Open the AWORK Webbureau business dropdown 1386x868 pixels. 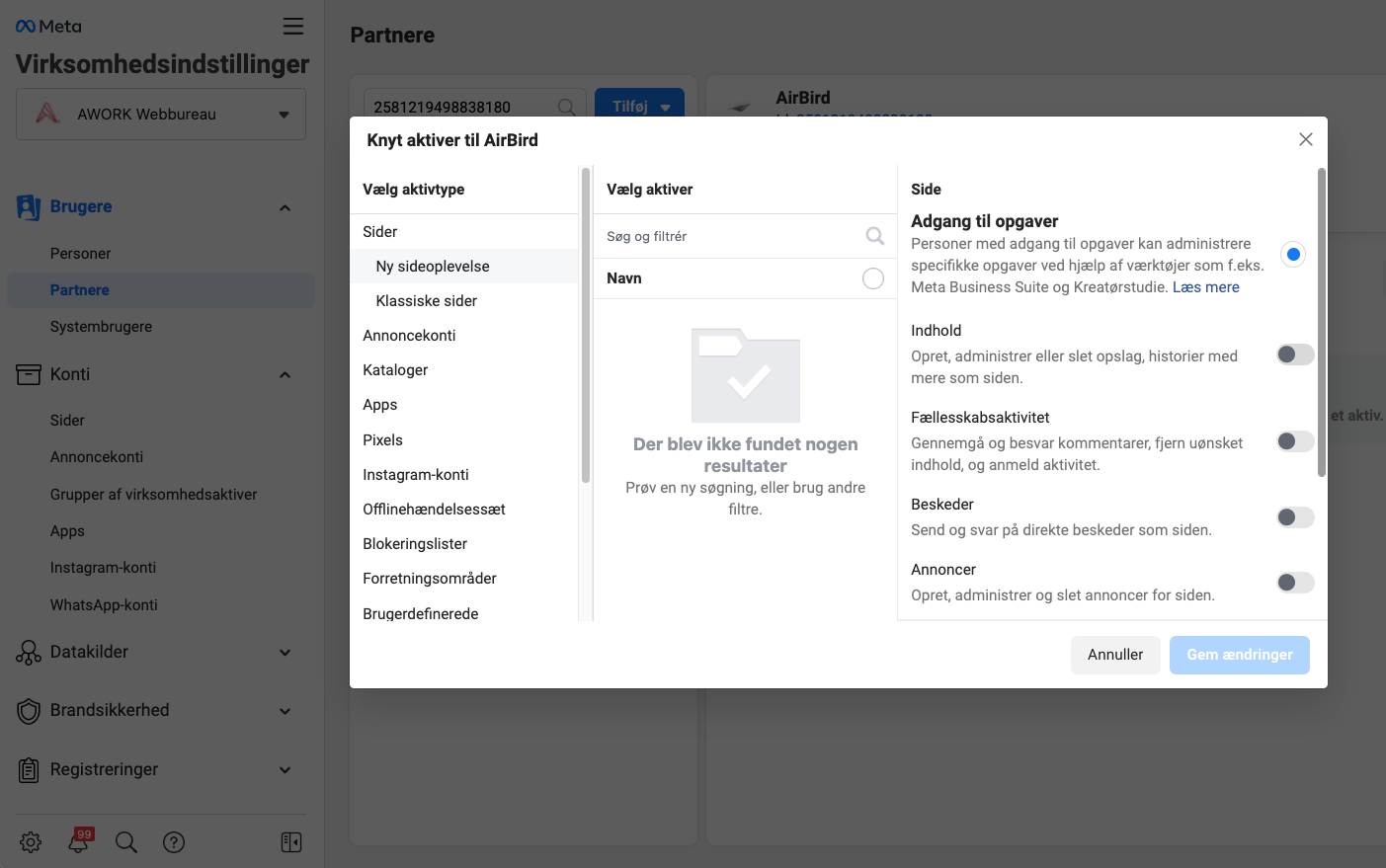[161, 115]
